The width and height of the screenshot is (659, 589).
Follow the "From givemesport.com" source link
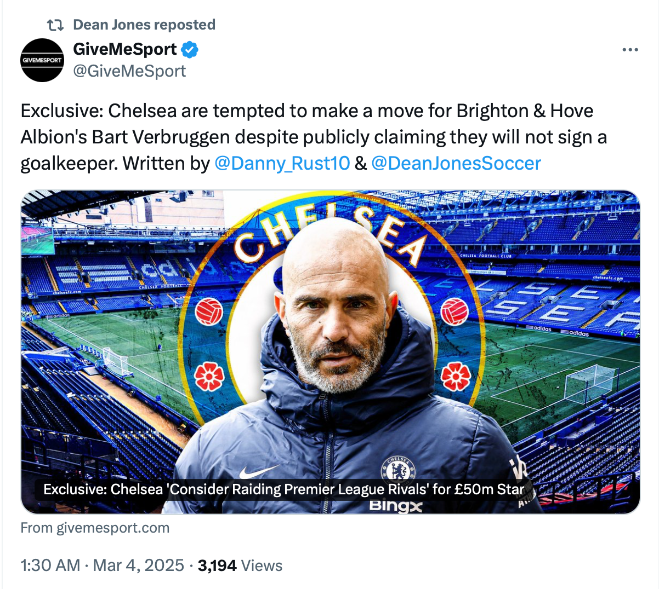[x=95, y=528]
